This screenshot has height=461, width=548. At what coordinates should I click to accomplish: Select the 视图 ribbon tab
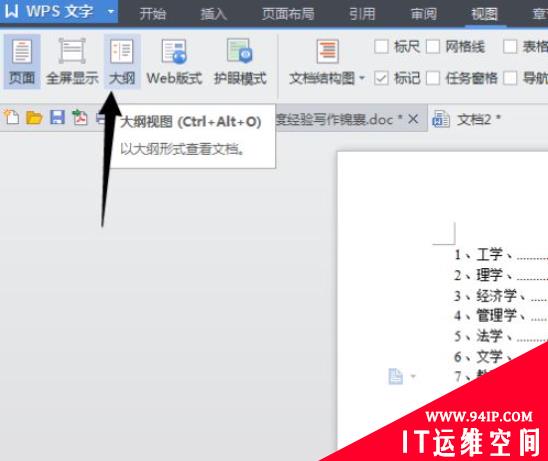point(484,14)
